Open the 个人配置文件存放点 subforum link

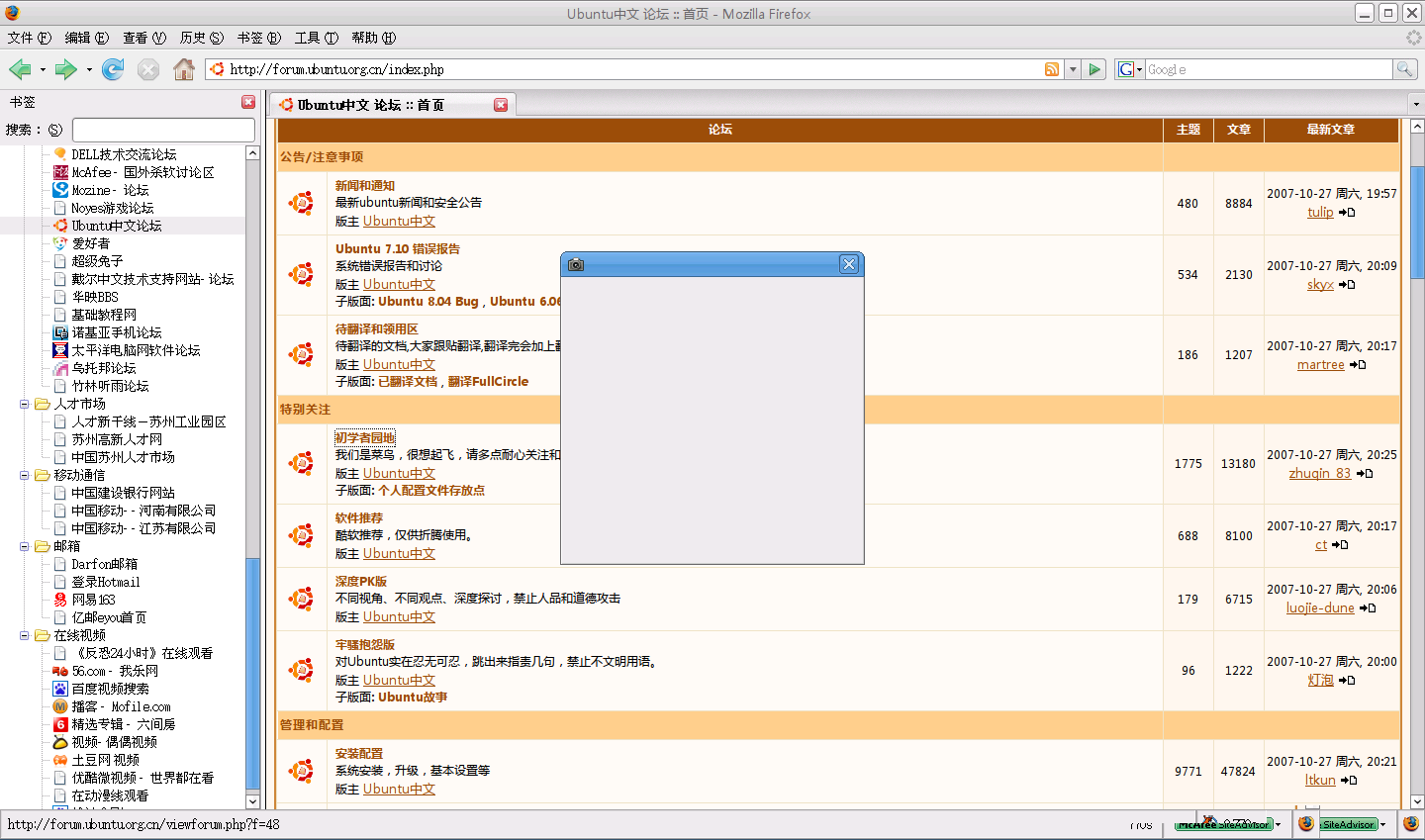(431, 490)
